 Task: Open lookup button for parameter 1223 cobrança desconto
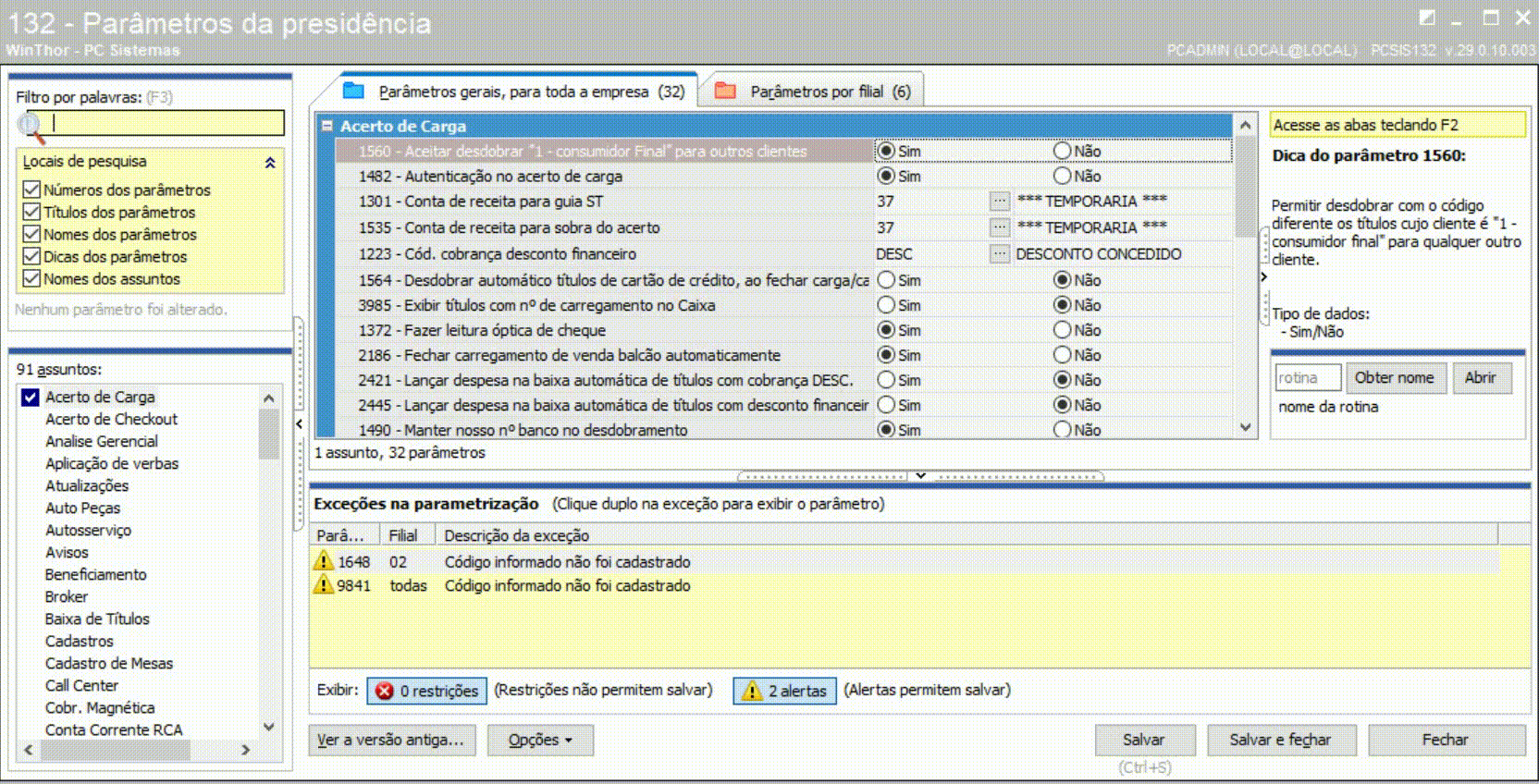coord(1000,253)
